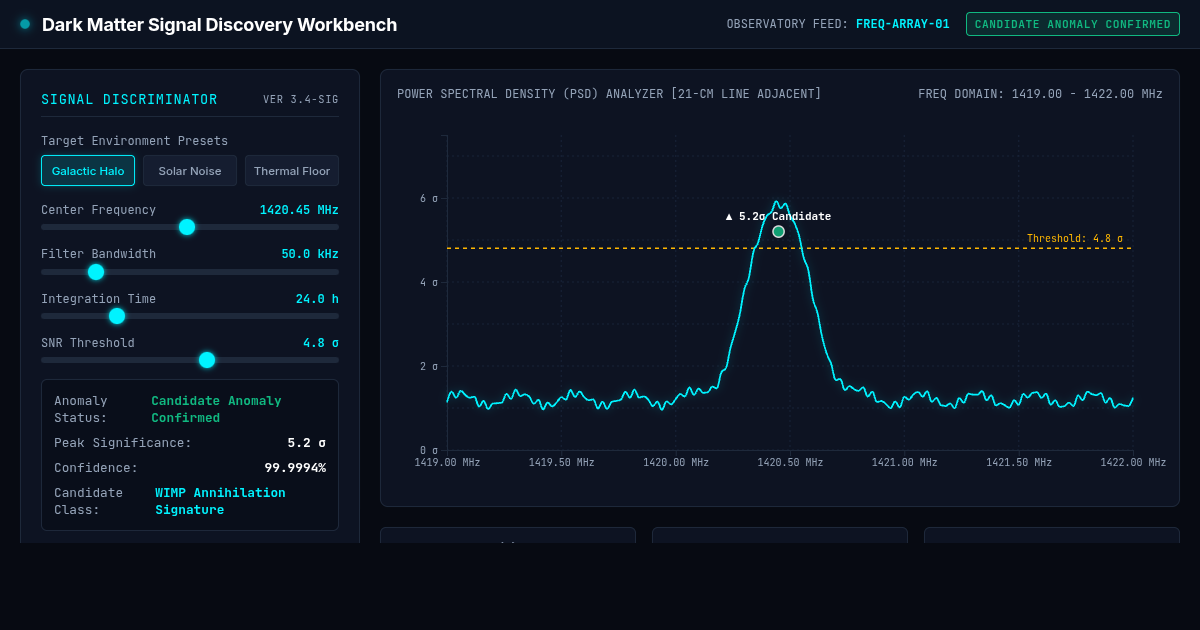
Task: Click the 1420.00 MHz axis label
Action: (676, 462)
